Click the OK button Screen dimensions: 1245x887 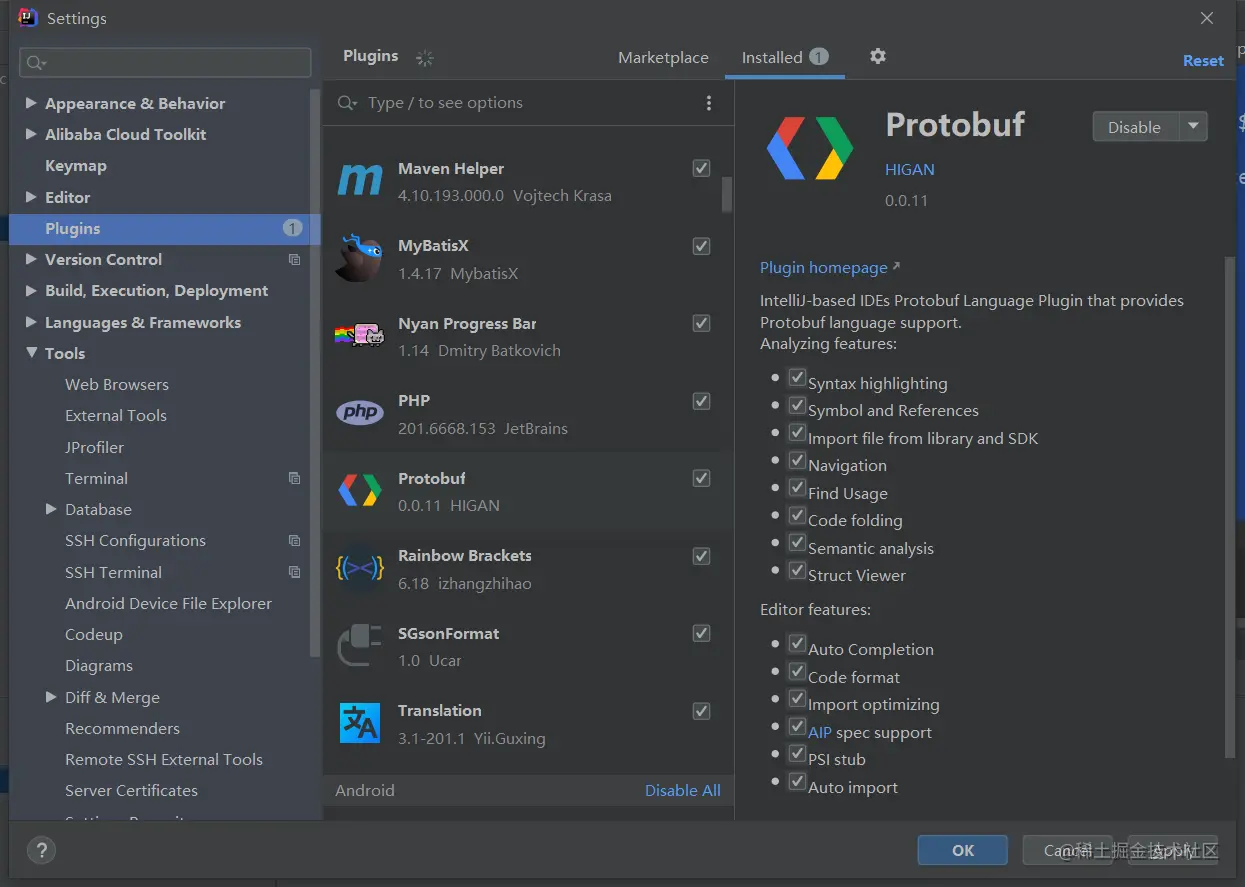963,850
